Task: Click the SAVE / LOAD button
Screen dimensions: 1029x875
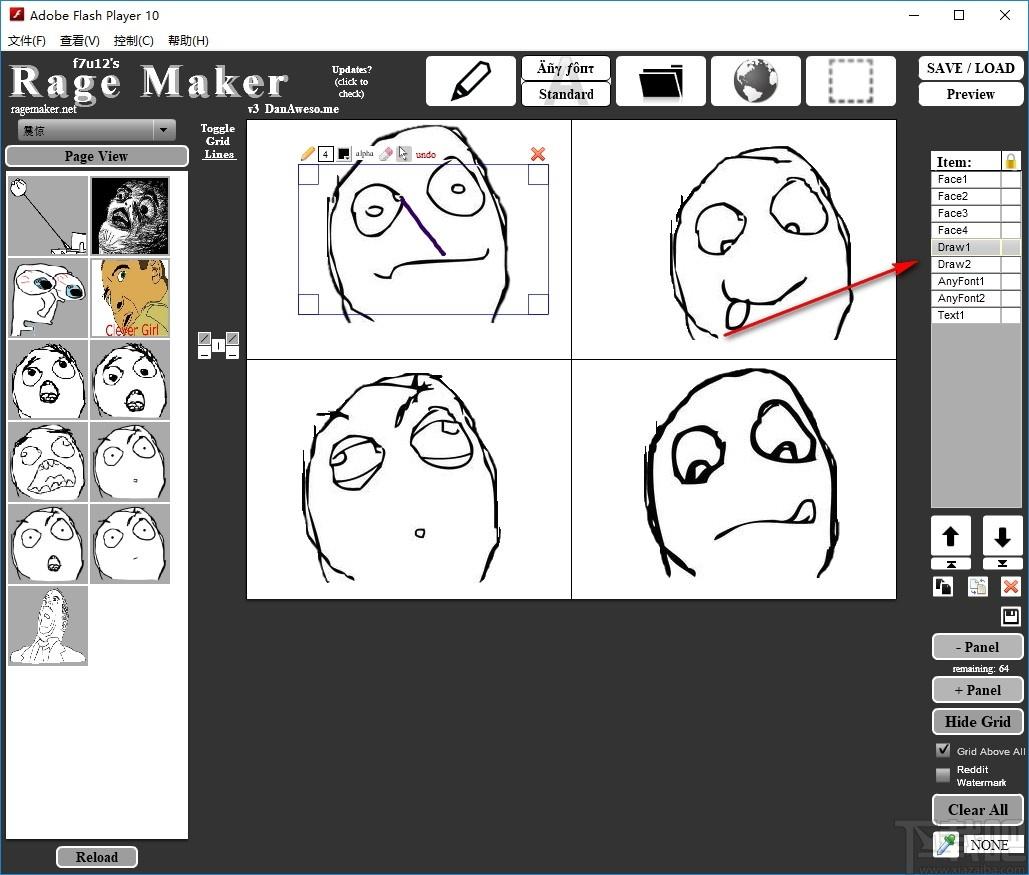Action: tap(971, 68)
